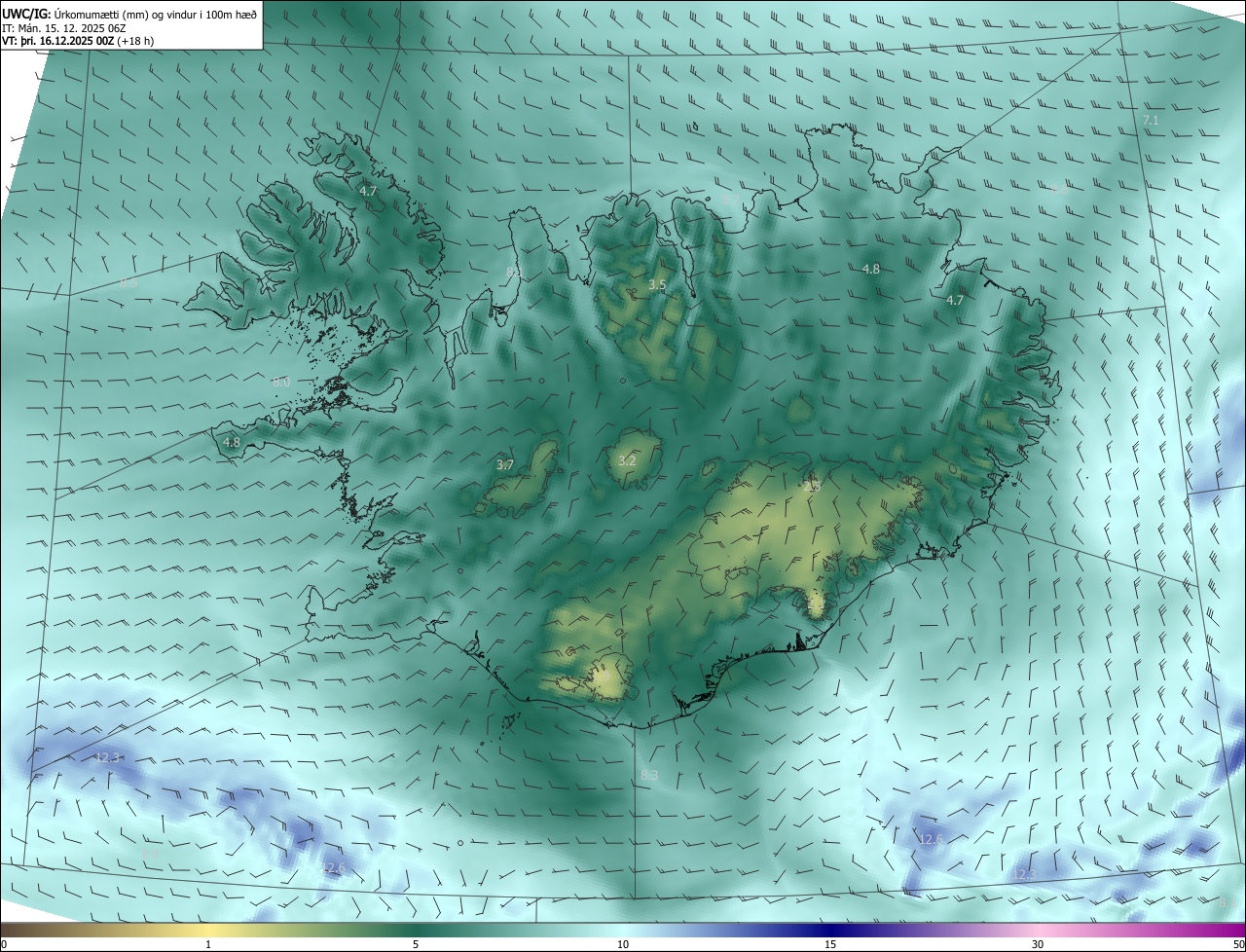Screen dimensions: 1246x952
Task: Click the 4.8 value on Snæfellsnes peninsula
Action: pos(231,442)
